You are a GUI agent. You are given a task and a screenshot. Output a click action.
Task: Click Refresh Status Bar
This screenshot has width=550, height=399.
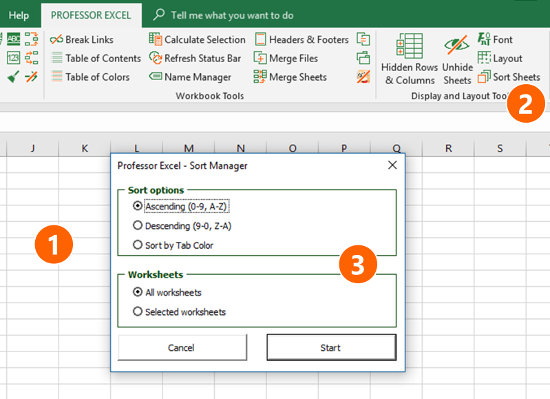click(x=195, y=58)
